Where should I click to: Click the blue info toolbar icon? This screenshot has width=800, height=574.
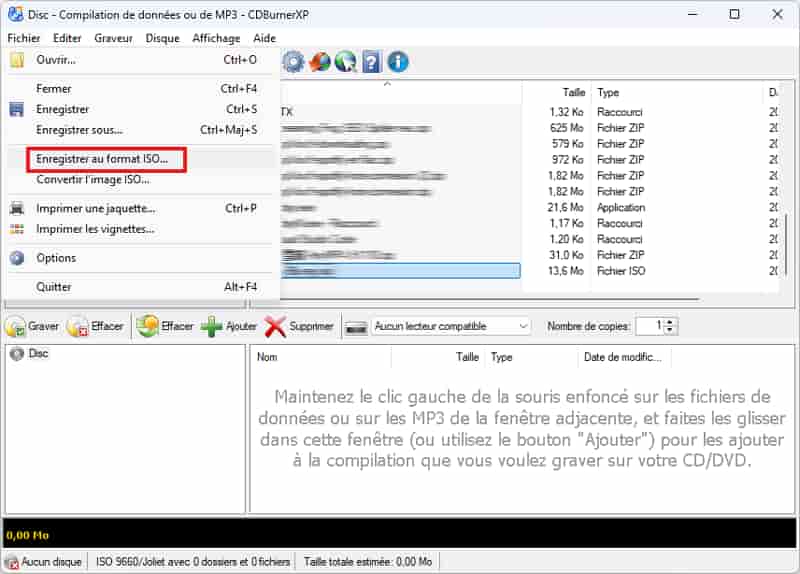click(398, 62)
